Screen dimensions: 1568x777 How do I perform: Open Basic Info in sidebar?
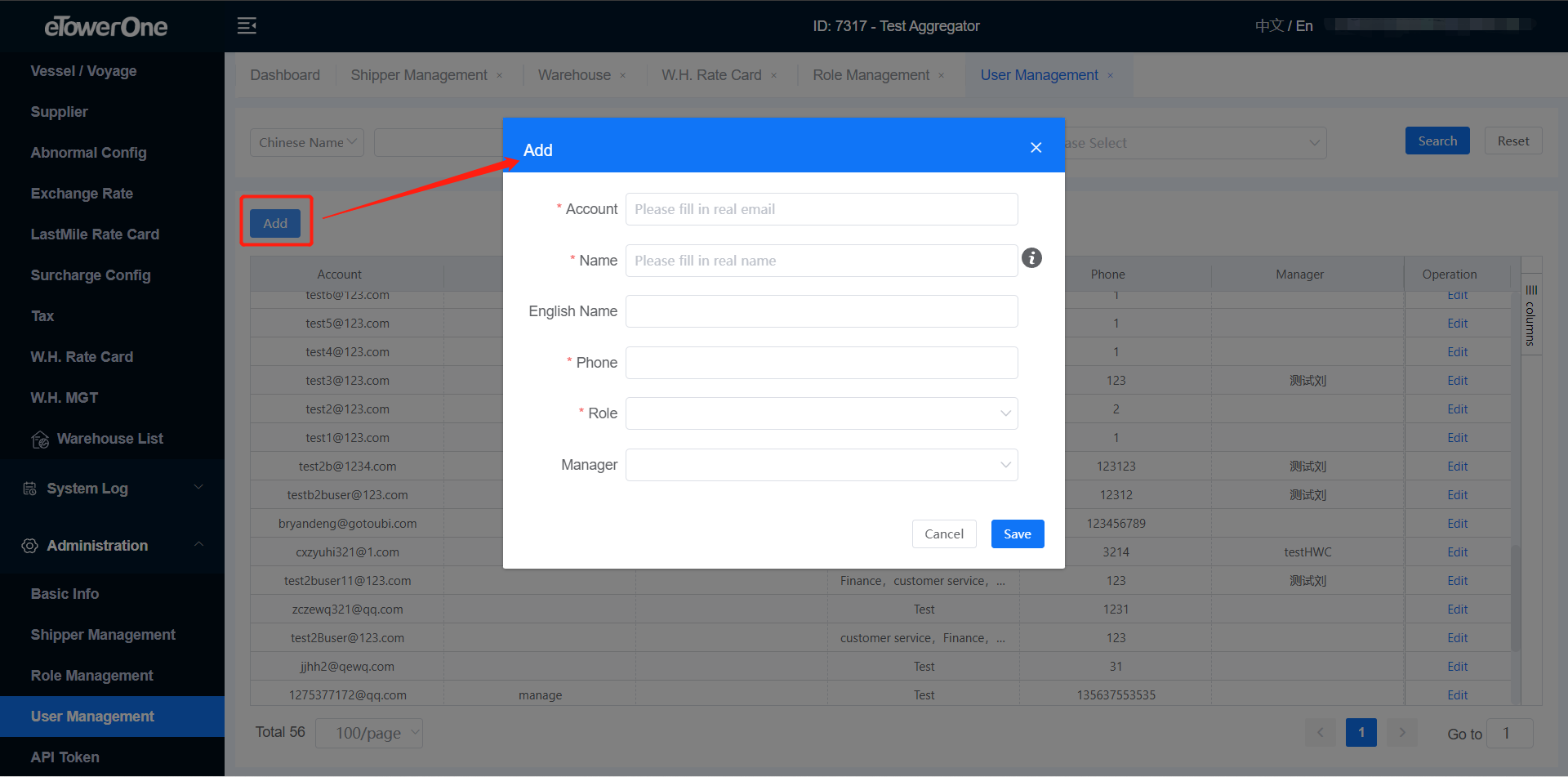pos(65,594)
